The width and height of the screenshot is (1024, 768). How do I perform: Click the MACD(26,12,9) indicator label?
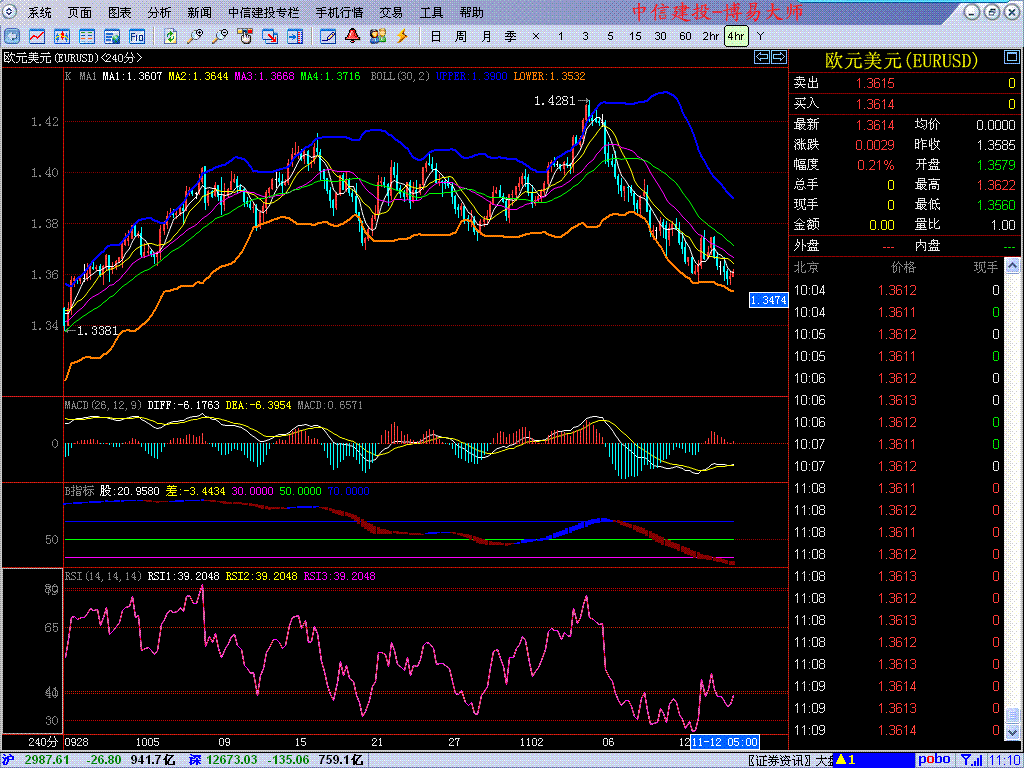tap(103, 406)
